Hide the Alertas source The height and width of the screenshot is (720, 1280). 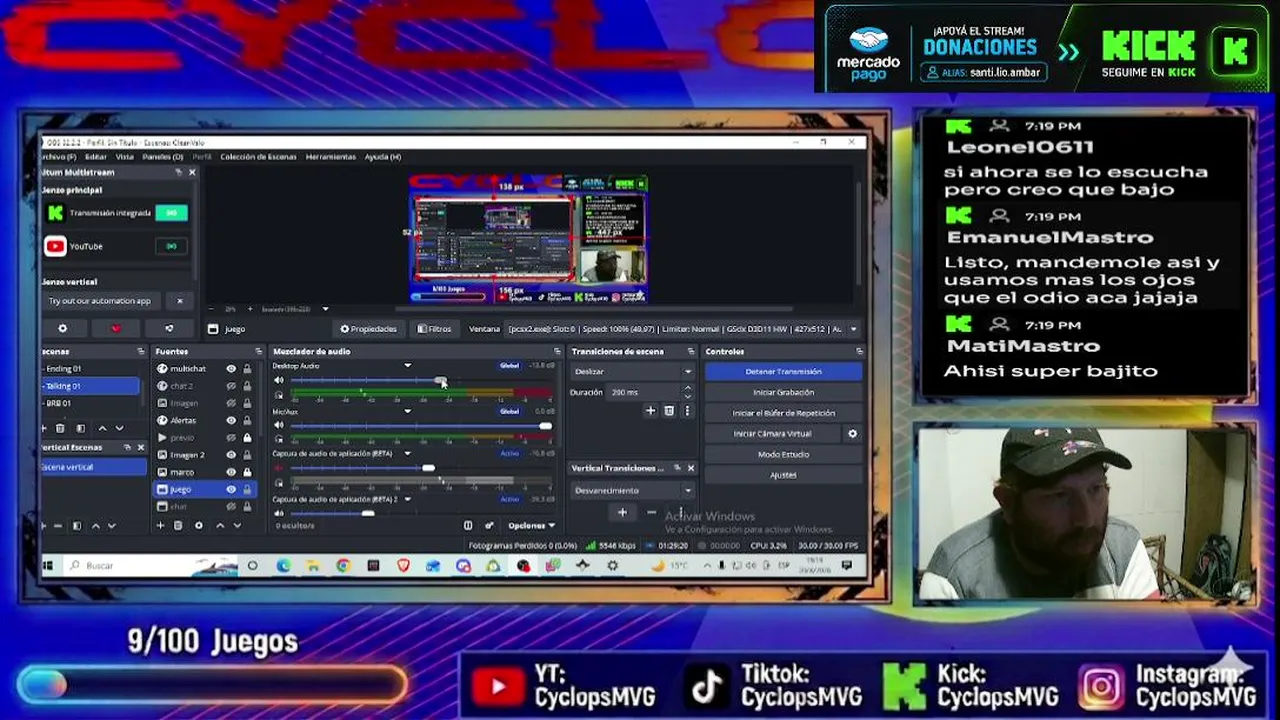231,420
